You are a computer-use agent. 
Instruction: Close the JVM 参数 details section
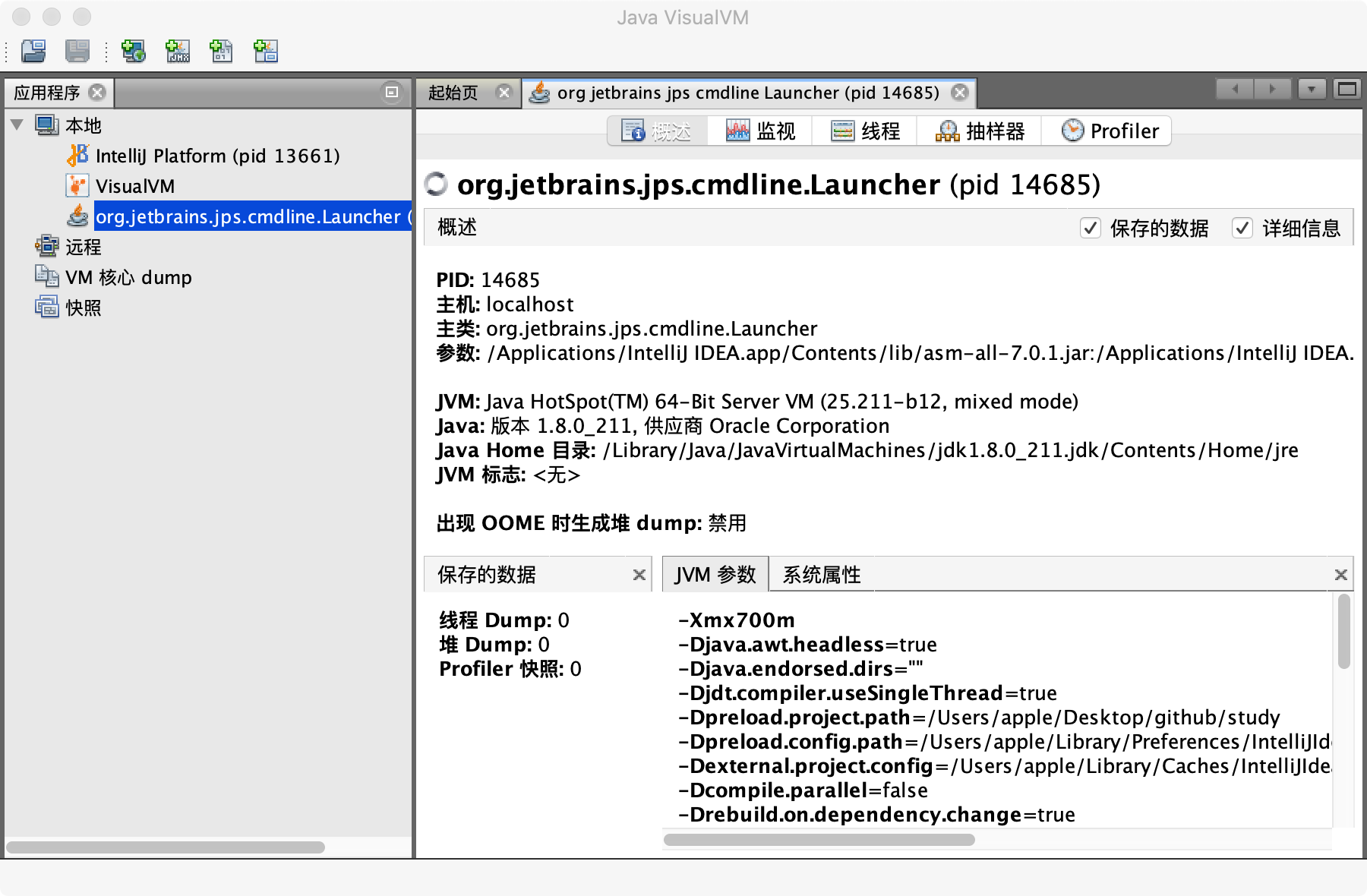pyautogui.click(x=1341, y=575)
